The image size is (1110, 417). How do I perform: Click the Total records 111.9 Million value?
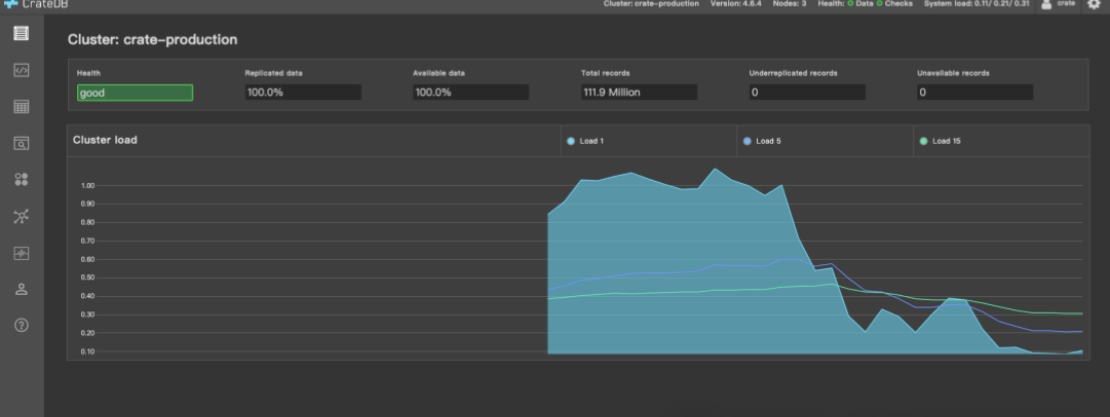click(639, 93)
